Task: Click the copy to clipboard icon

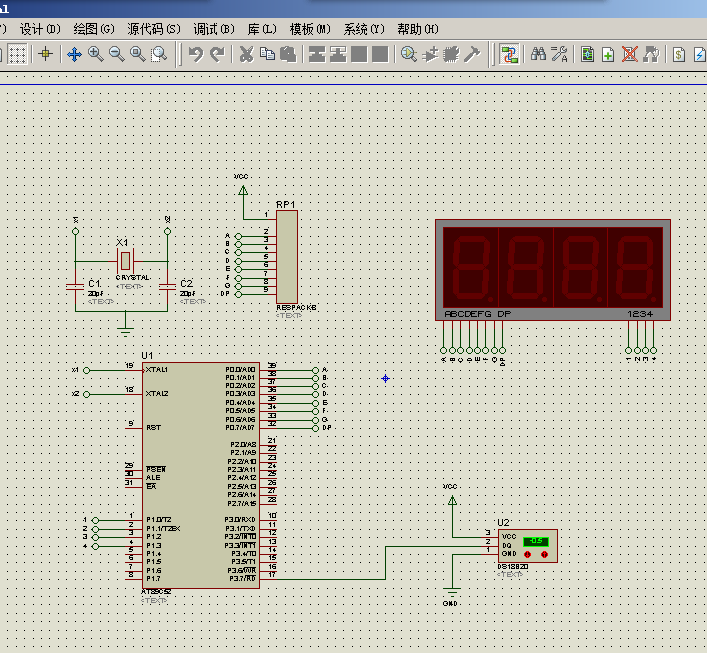Action: (x=267, y=54)
